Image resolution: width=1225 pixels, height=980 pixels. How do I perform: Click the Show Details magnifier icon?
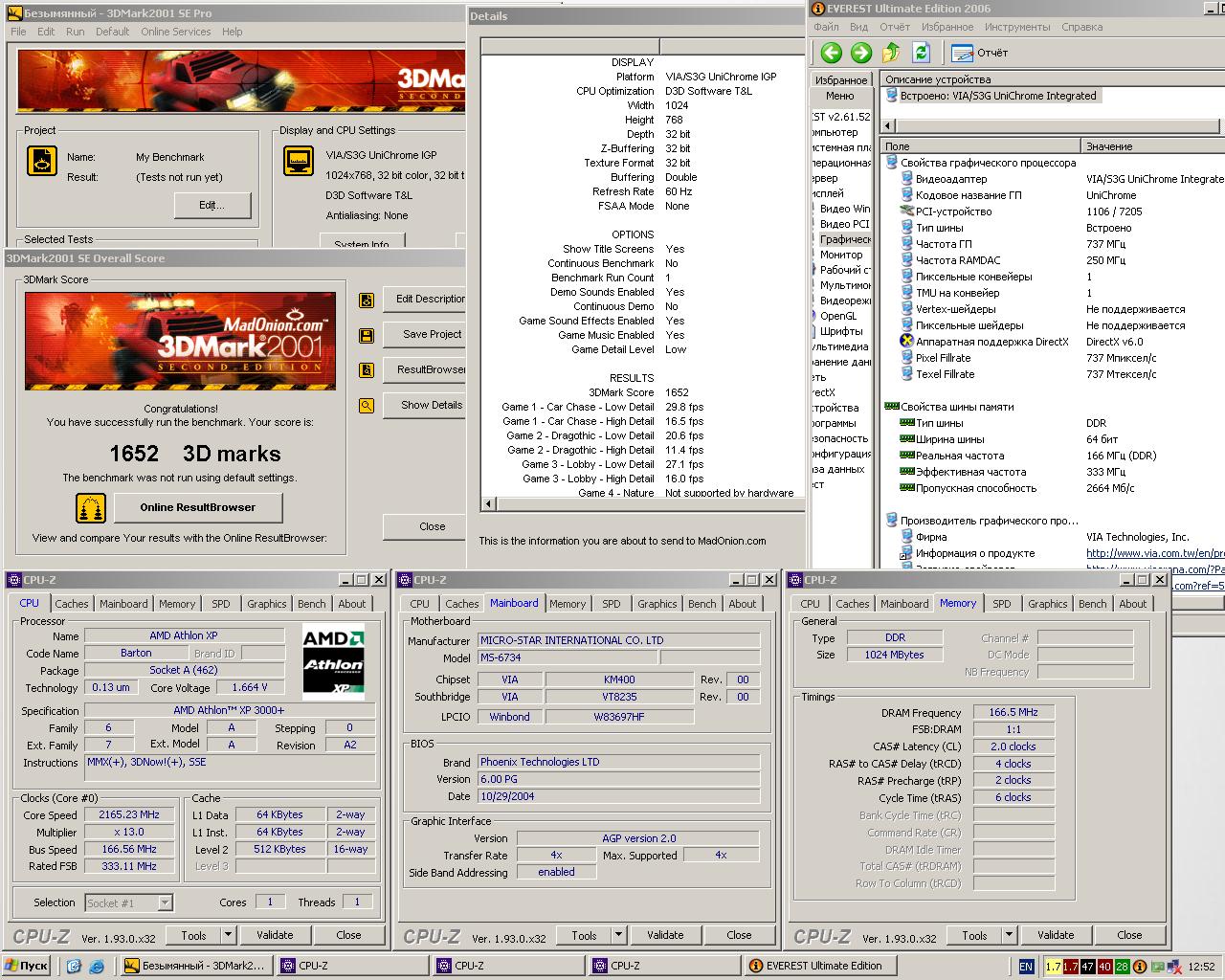(367, 406)
